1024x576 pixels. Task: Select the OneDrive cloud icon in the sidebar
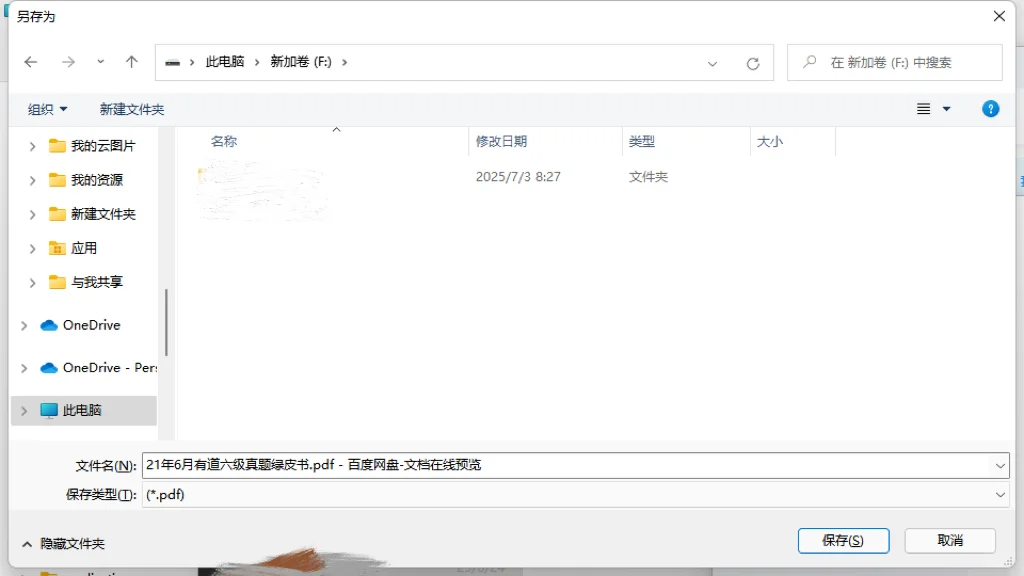click(x=51, y=325)
